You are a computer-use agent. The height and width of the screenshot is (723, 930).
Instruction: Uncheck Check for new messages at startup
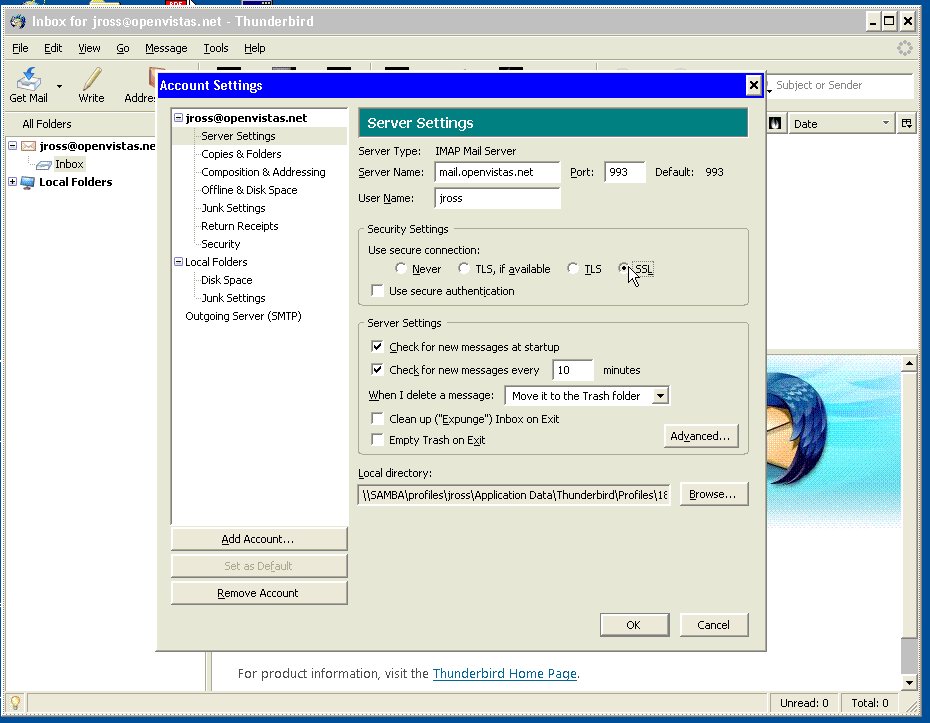click(x=377, y=346)
